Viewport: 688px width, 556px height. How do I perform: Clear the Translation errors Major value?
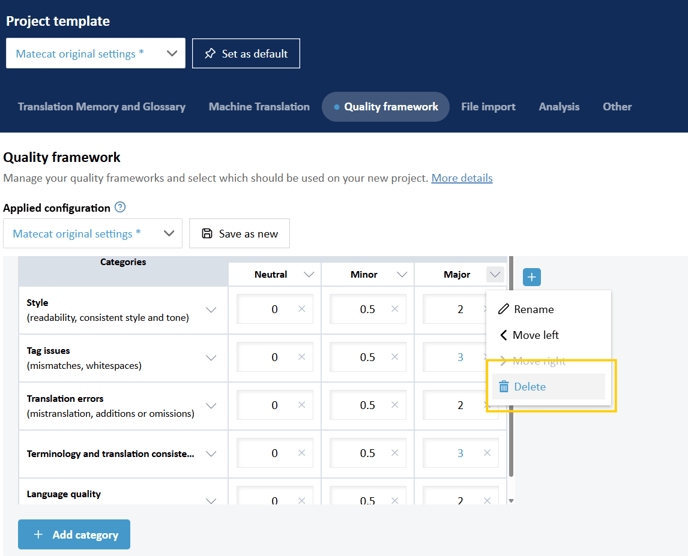point(487,406)
